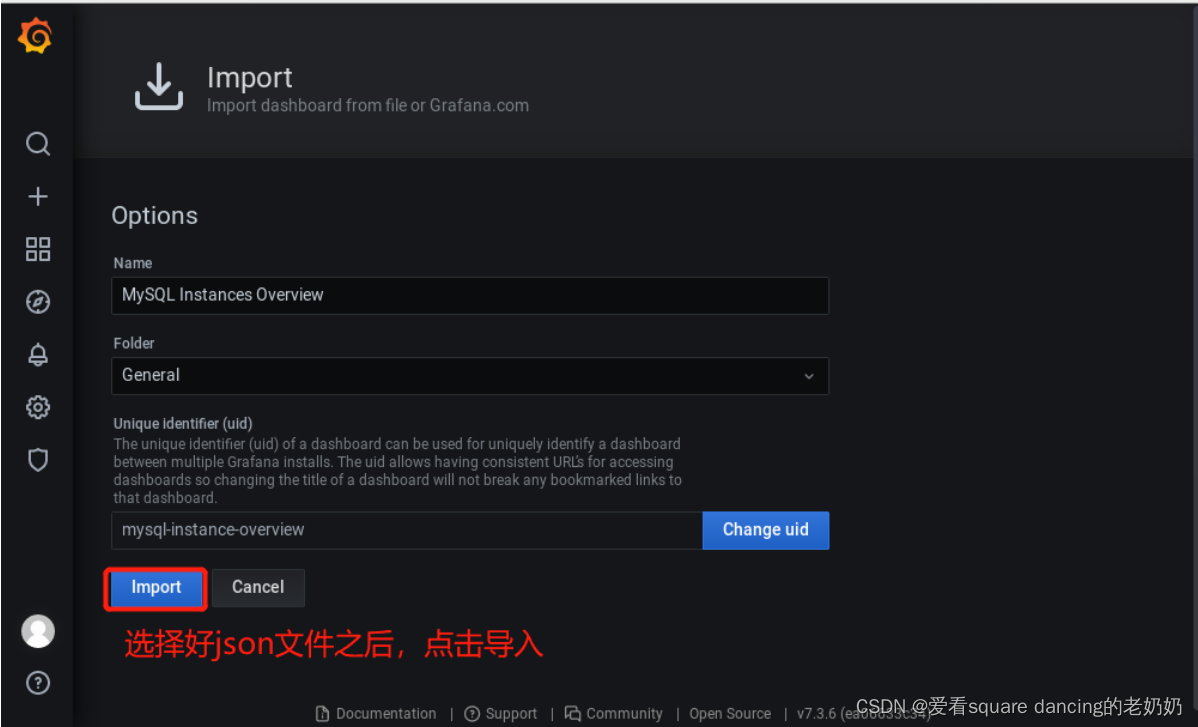1198x727 pixels.
Task: Open the Explore compass icon
Action: click(37, 302)
